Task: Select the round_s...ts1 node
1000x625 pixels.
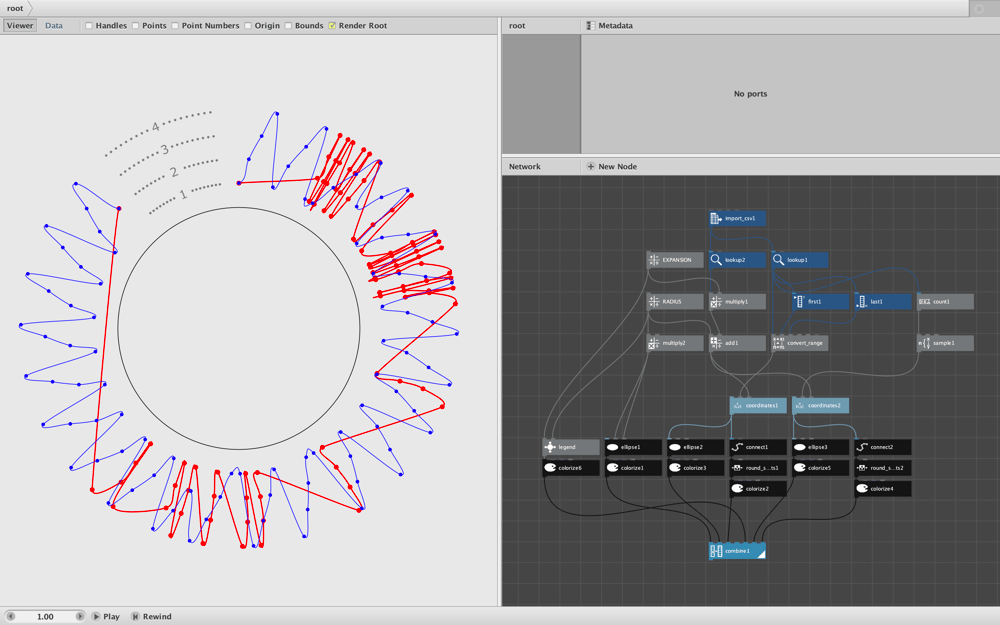Action: (758, 468)
